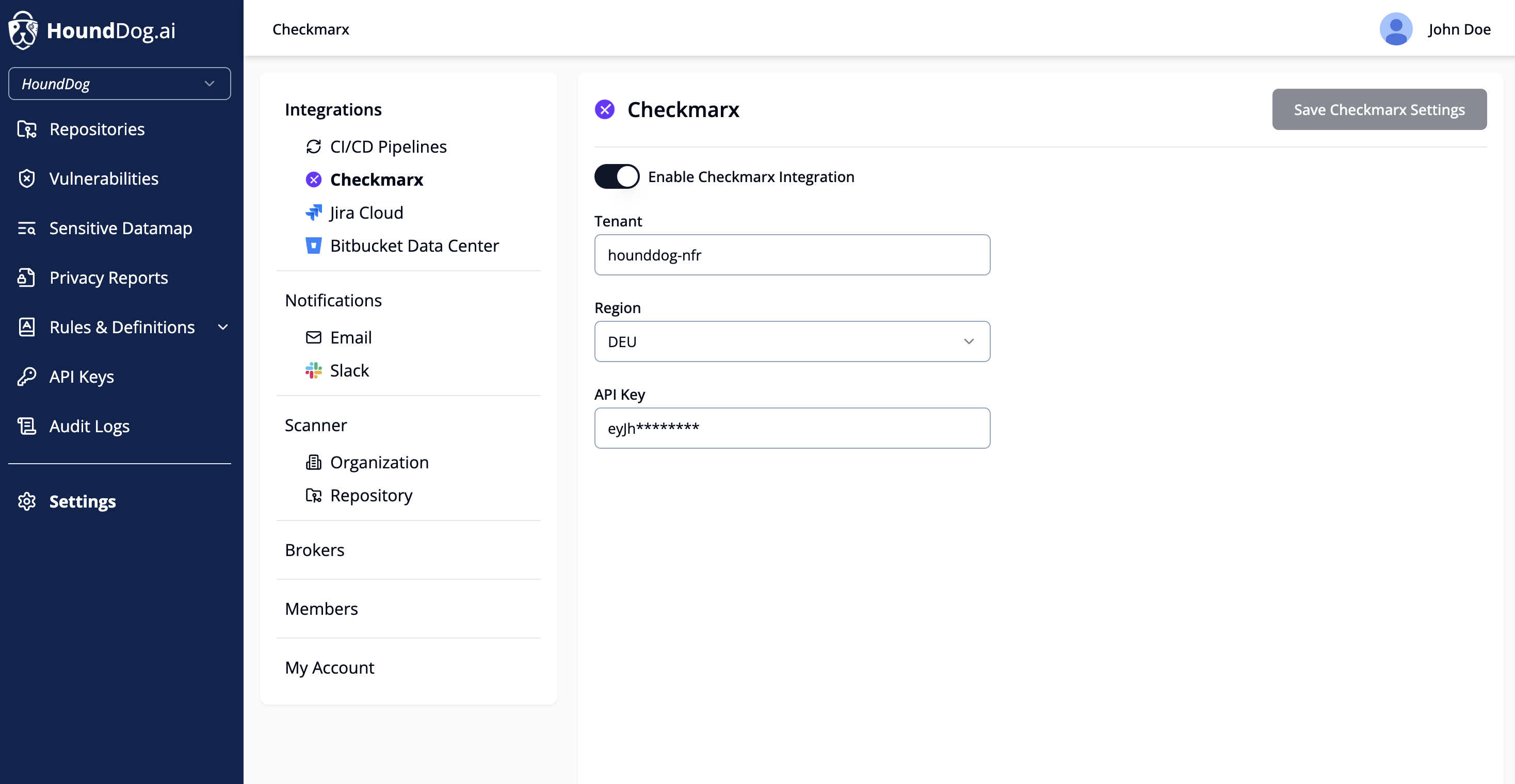
Task: Open Bitbucket Data Center integration
Action: (414, 246)
